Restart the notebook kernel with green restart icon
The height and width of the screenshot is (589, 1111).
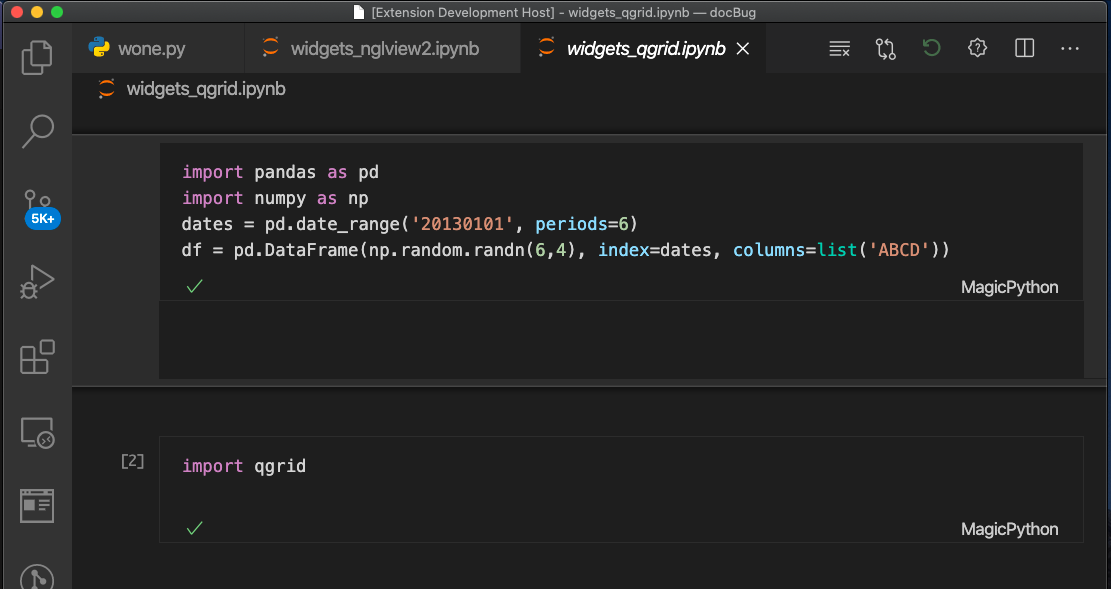click(x=931, y=47)
